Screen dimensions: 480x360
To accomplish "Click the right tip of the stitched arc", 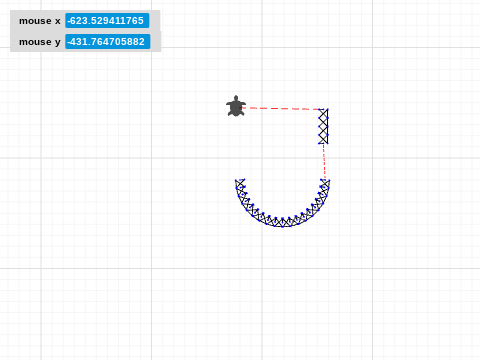I will coord(325,182).
